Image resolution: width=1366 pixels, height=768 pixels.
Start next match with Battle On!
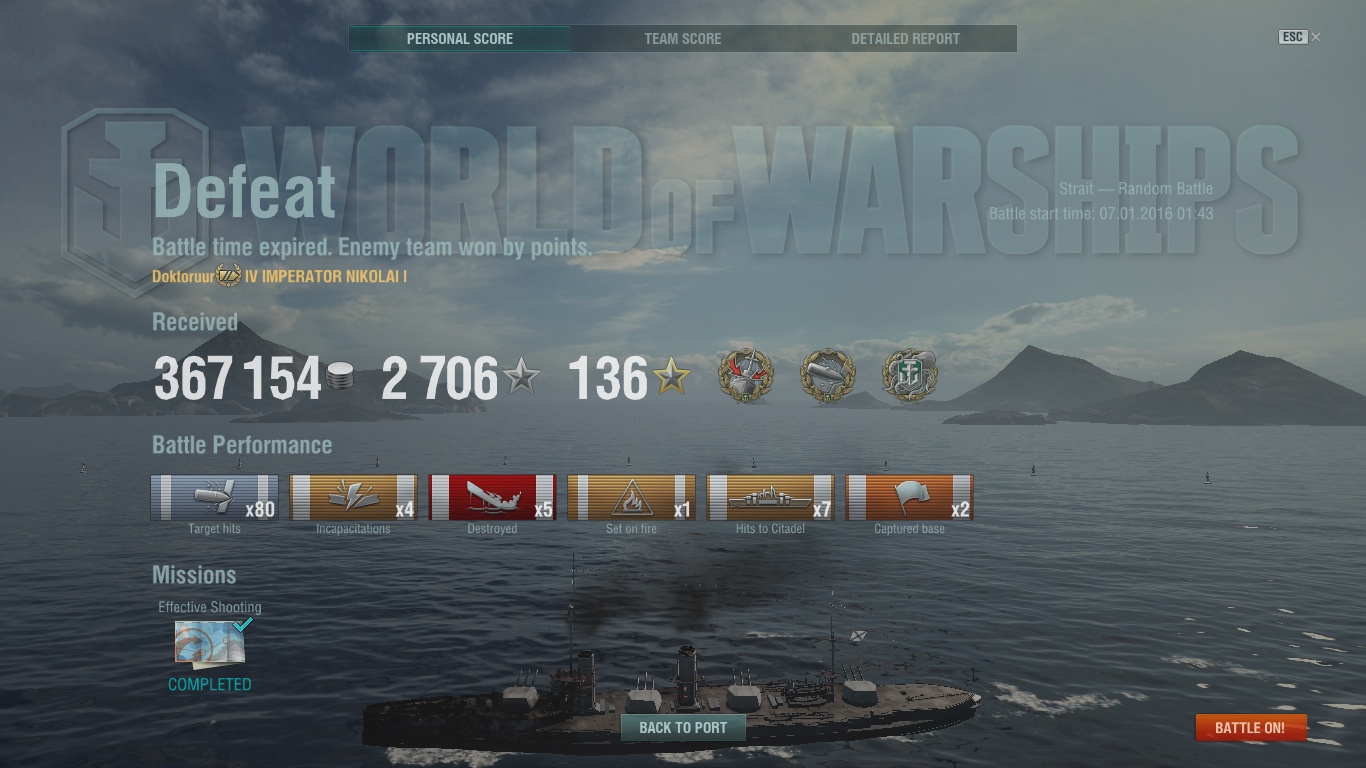coord(1250,727)
